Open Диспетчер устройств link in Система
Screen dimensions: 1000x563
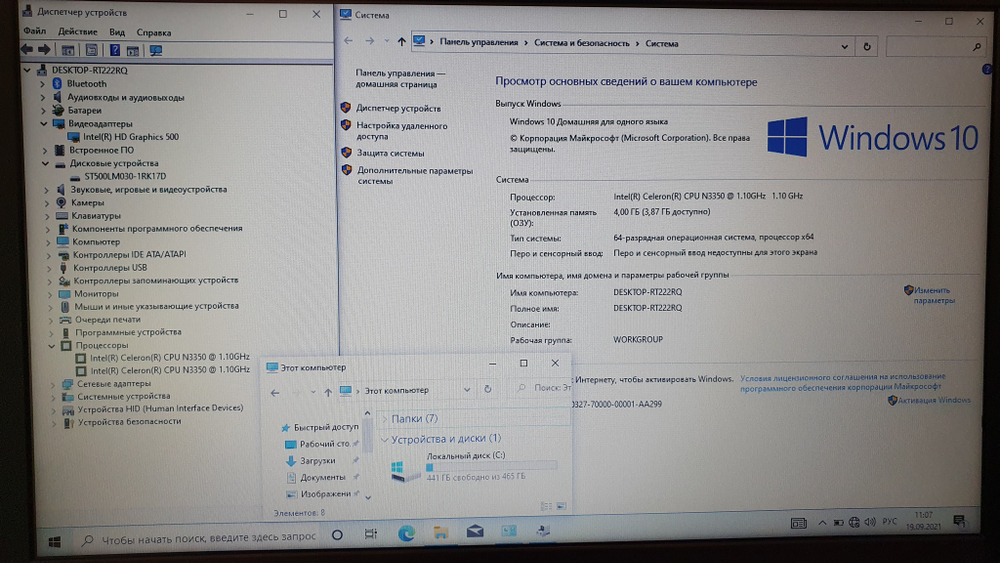pyautogui.click(x=399, y=108)
